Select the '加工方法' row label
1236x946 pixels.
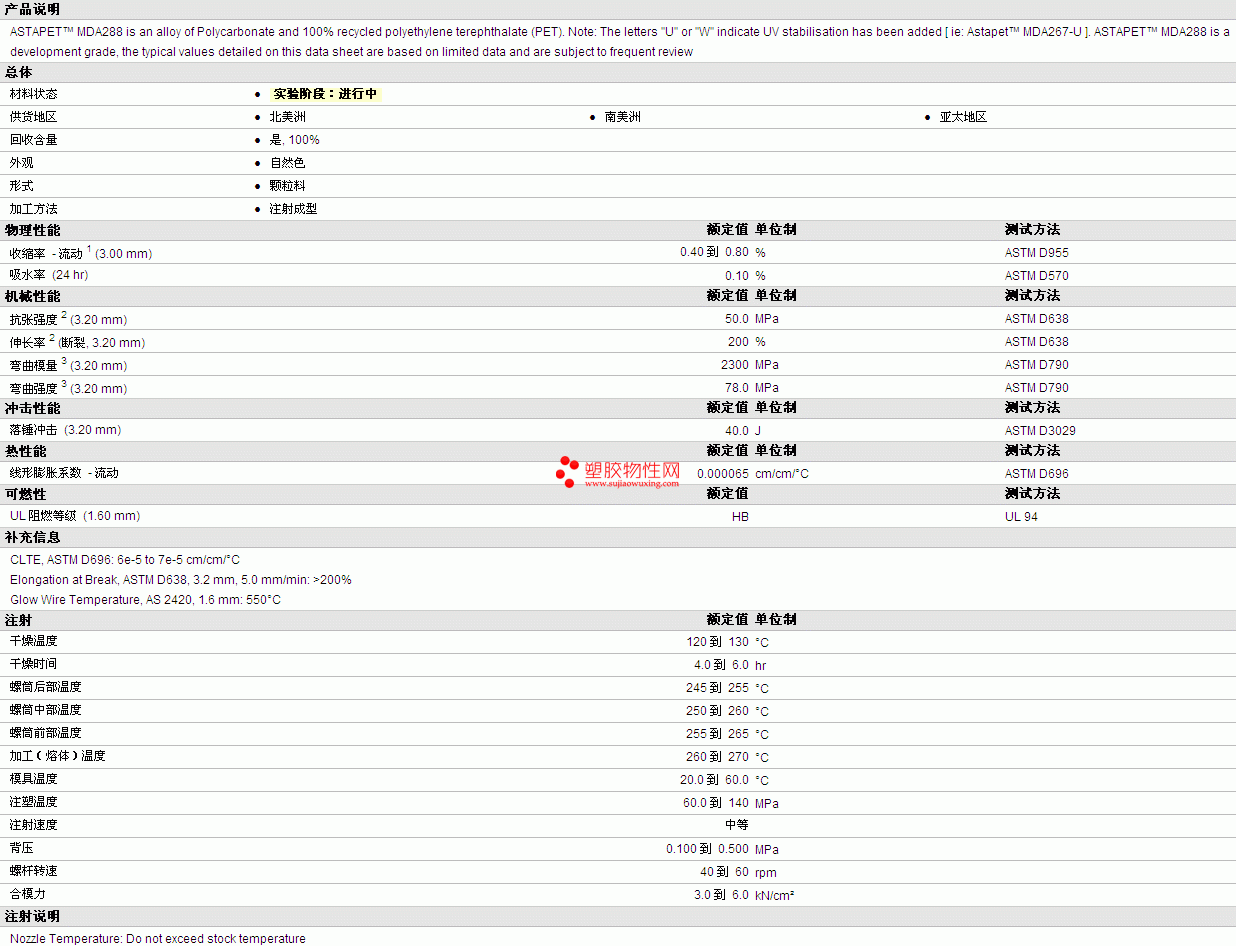coord(33,209)
